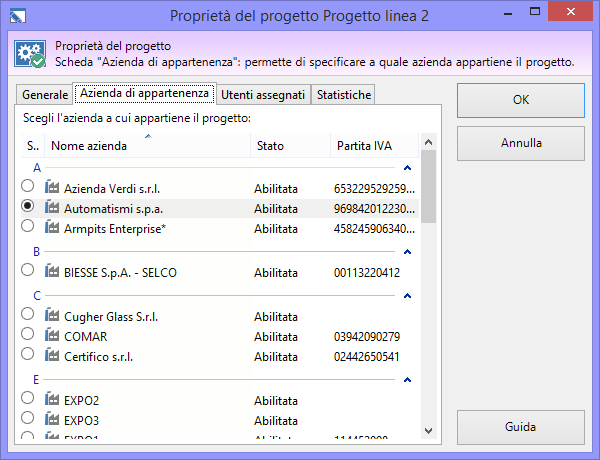Viewport: 600px width, 460px height.
Task: Click the vertical scrollbar thumb of the list
Action: pos(429,186)
